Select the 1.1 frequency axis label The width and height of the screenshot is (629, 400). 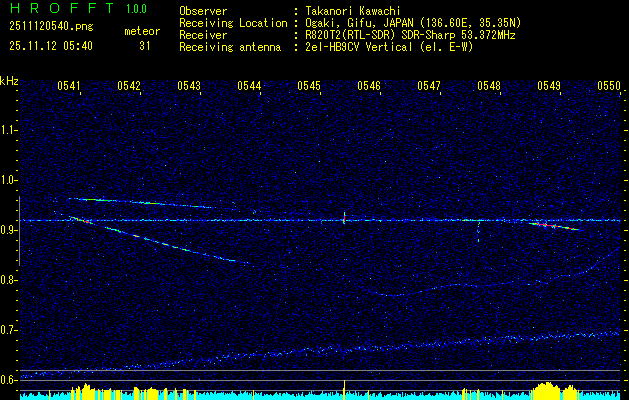(9, 129)
